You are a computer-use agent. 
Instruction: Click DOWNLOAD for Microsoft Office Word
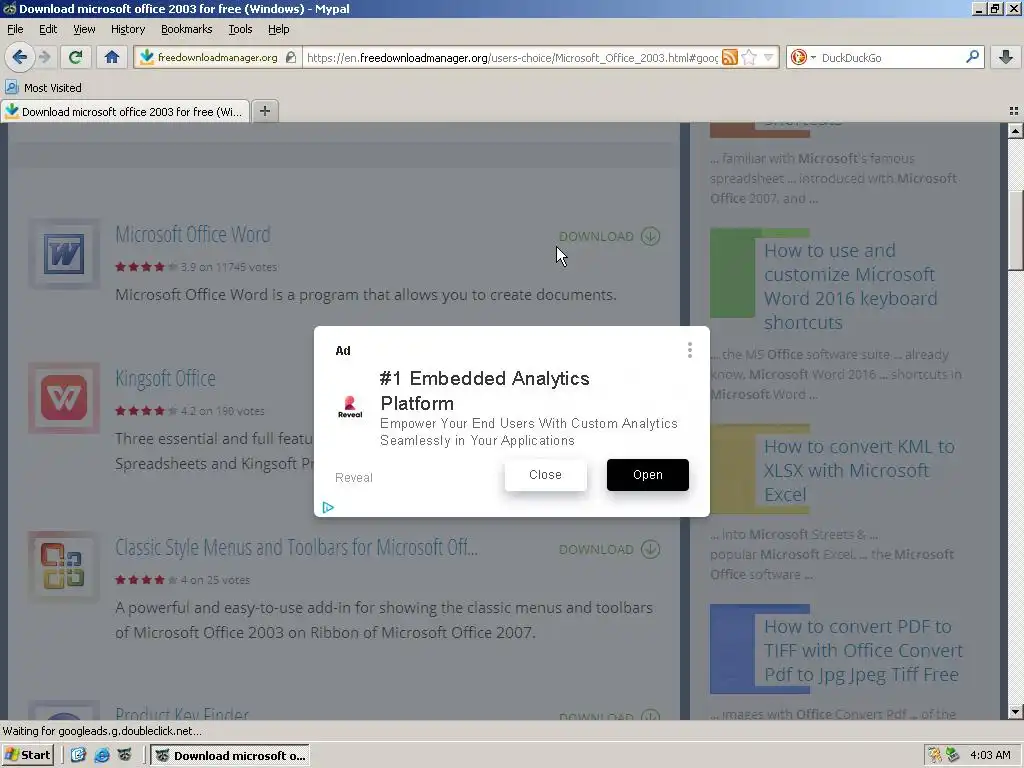point(609,236)
